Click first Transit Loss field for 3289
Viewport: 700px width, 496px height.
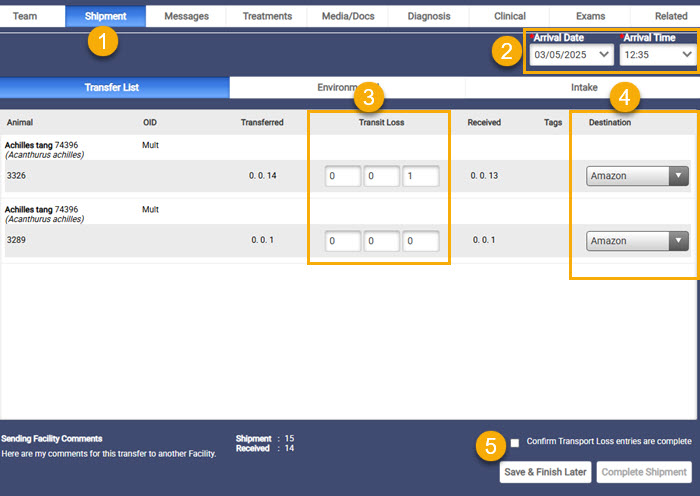pos(342,241)
